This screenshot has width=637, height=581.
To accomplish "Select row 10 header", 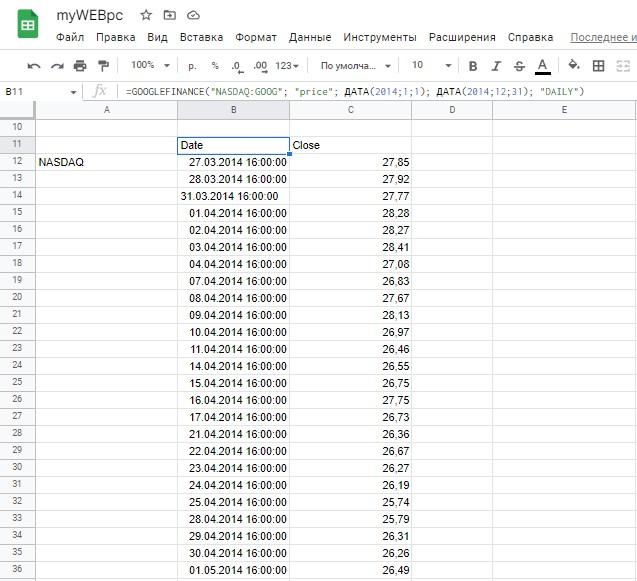I will (17, 127).
